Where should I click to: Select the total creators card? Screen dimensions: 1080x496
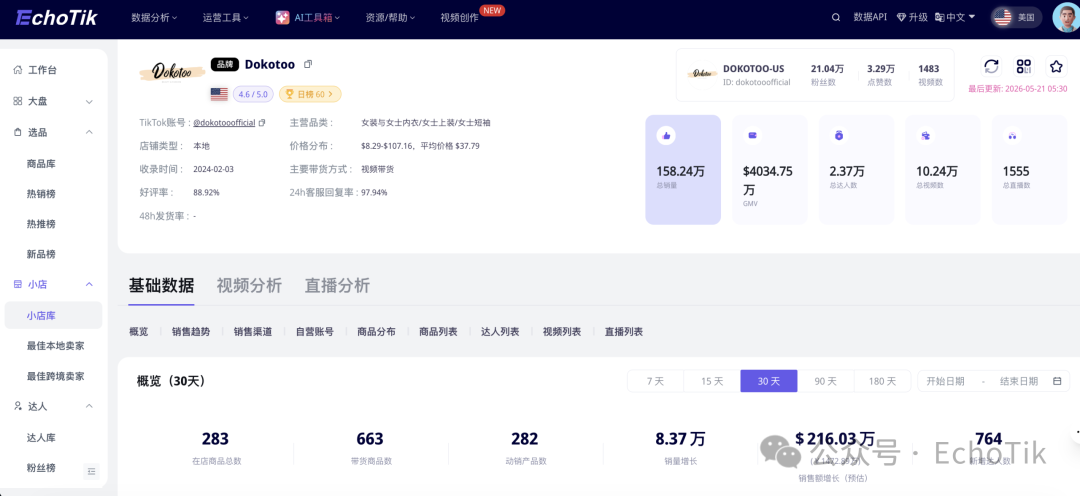(856, 169)
